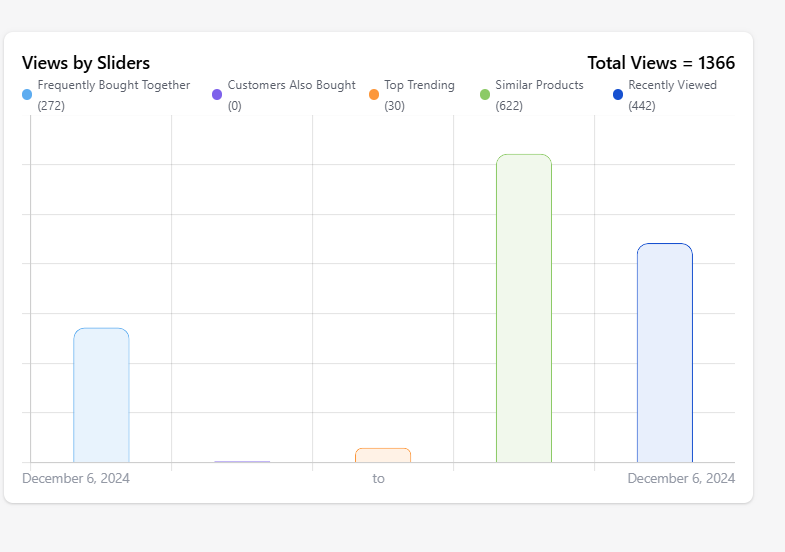Screen dimensions: 785x552
Task: Toggle the Customers Also Bought legend label
Action: [x=291, y=86]
